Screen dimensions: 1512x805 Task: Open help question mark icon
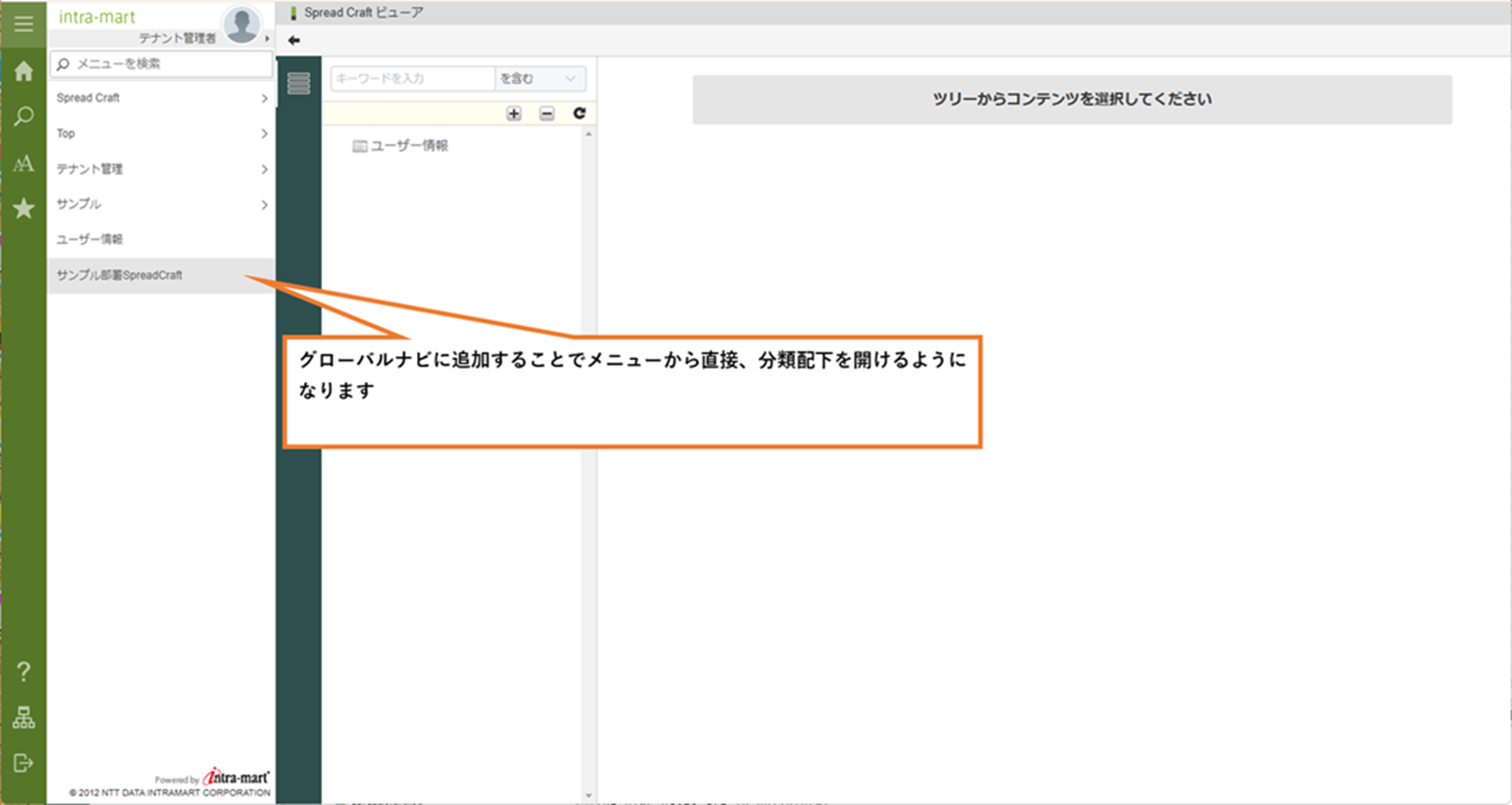click(24, 672)
